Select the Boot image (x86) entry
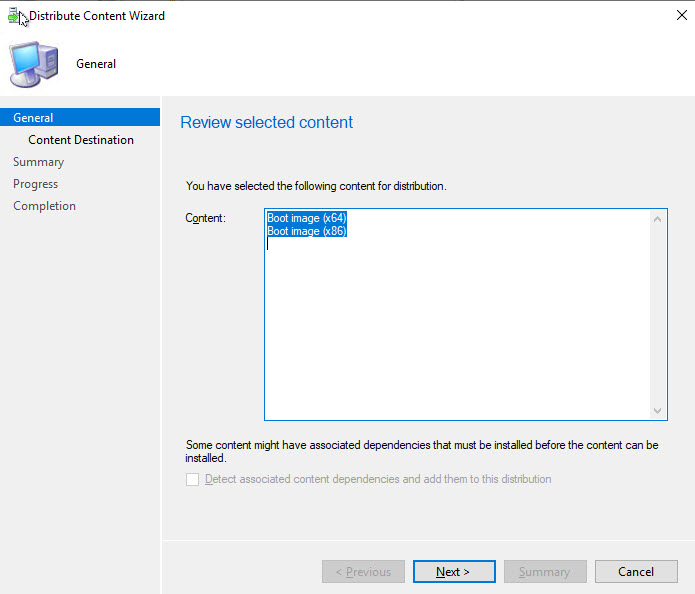 tap(306, 231)
